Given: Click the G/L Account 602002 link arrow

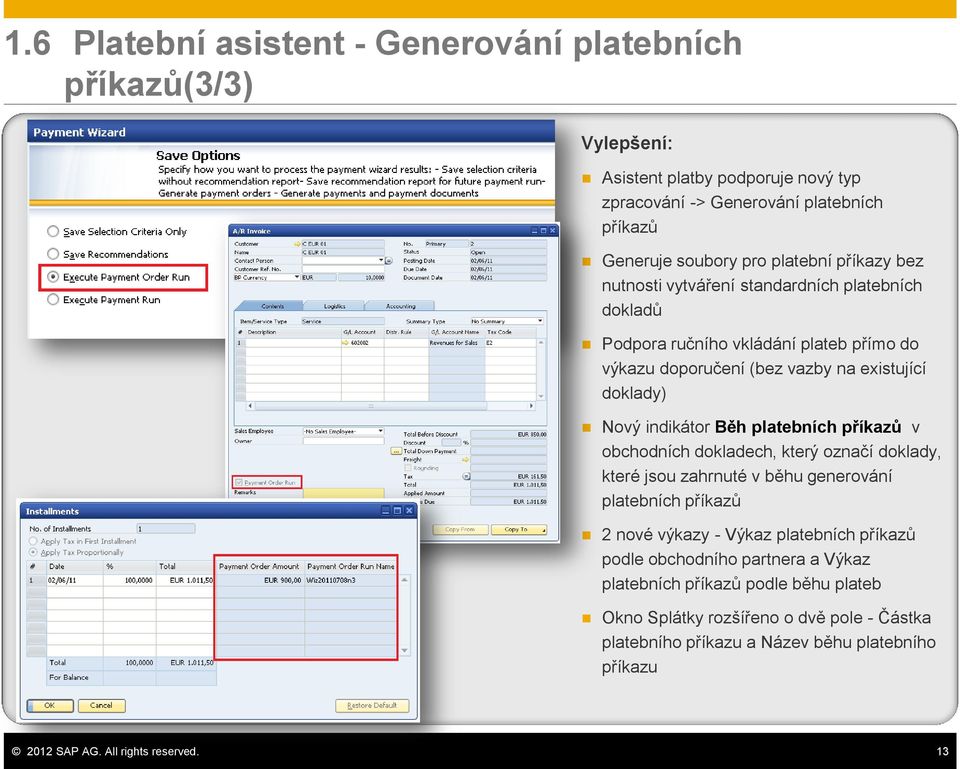Looking at the screenshot, I should tap(345, 343).
